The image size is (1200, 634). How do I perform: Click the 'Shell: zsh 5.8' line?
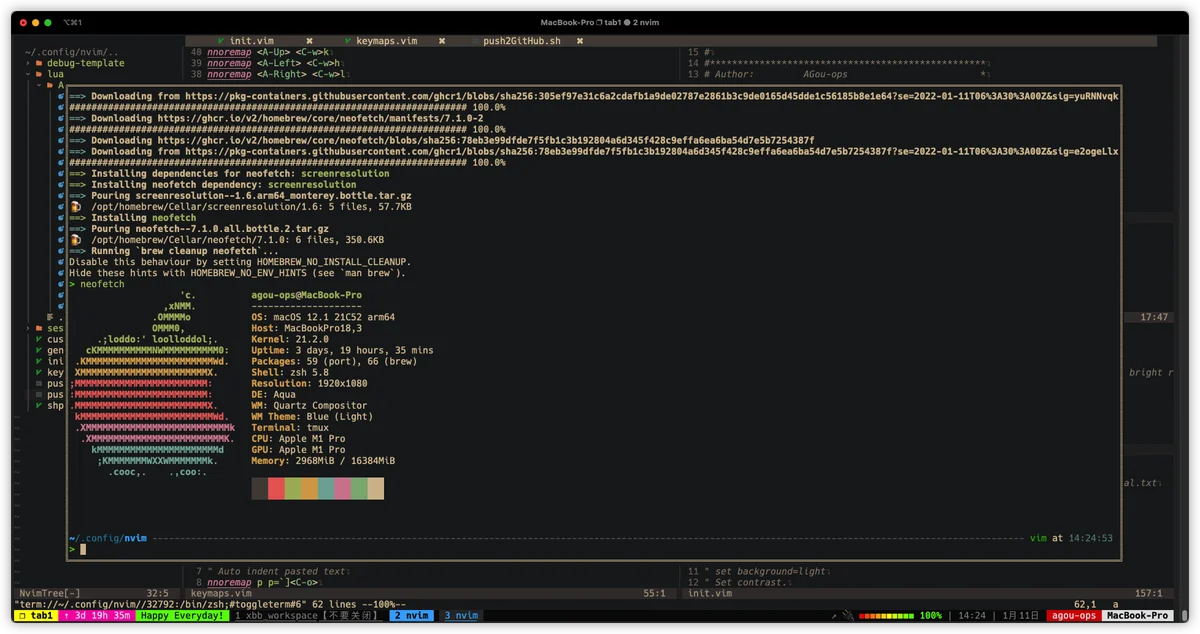pos(290,372)
